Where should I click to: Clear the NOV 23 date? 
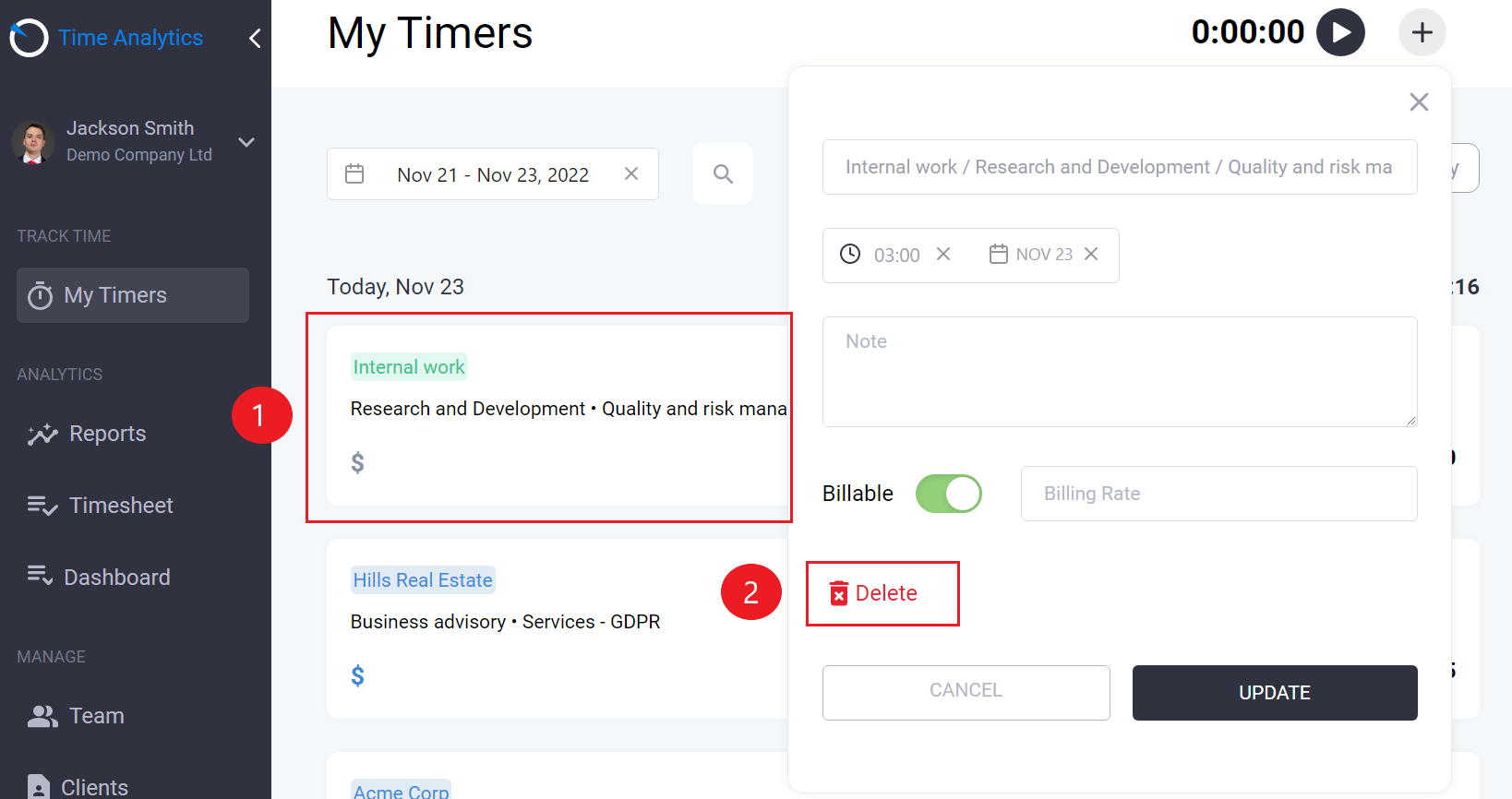click(x=1091, y=254)
